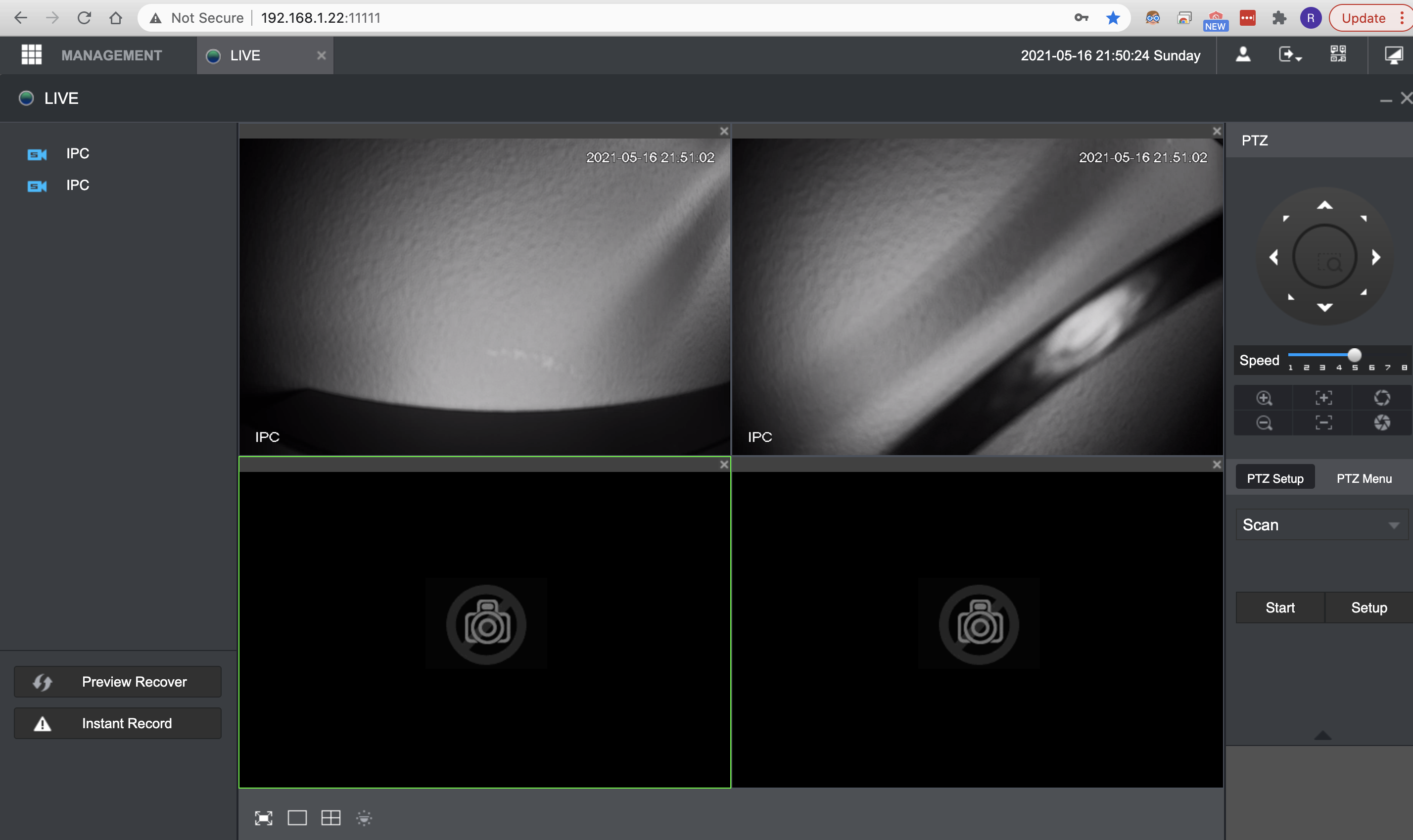1413x840 pixels.
Task: Click the PTZ Setup button below Scan
Action: coord(1369,607)
